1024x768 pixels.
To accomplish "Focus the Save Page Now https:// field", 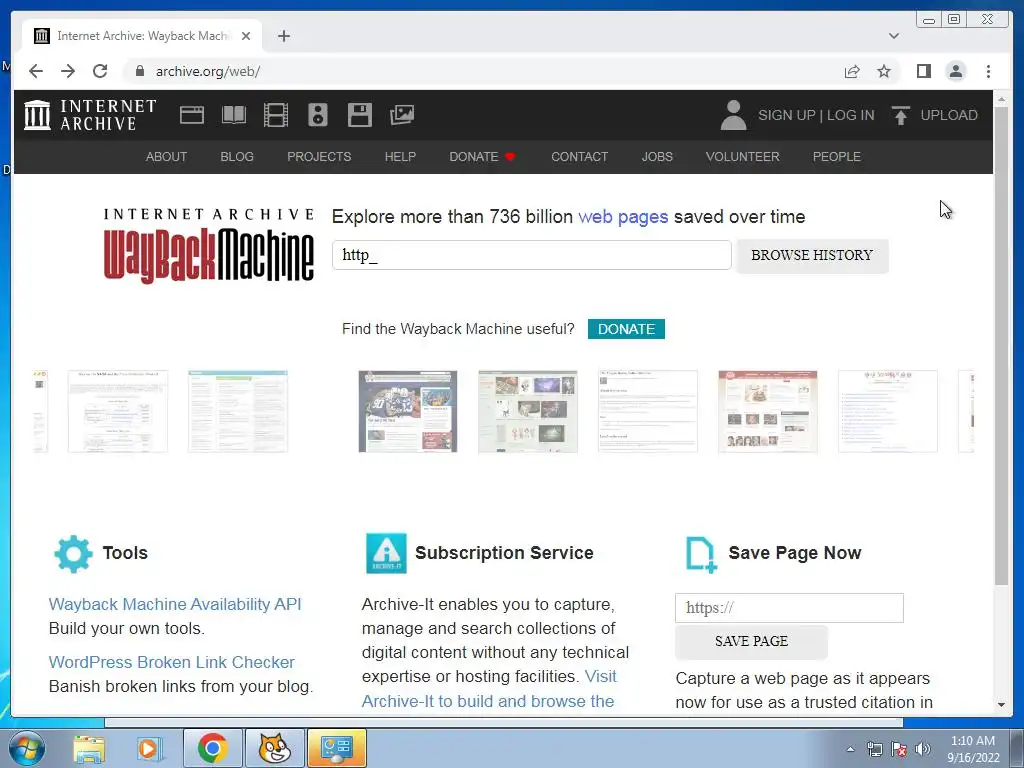I will (789, 608).
